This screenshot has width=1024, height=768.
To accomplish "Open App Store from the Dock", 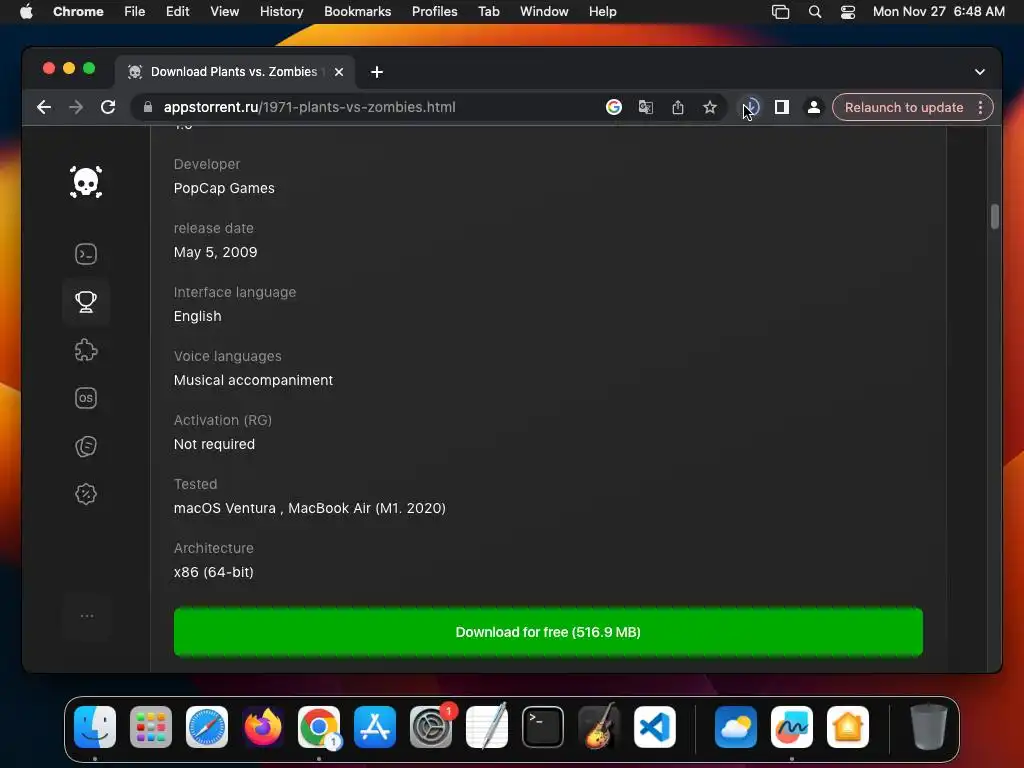I will point(375,727).
